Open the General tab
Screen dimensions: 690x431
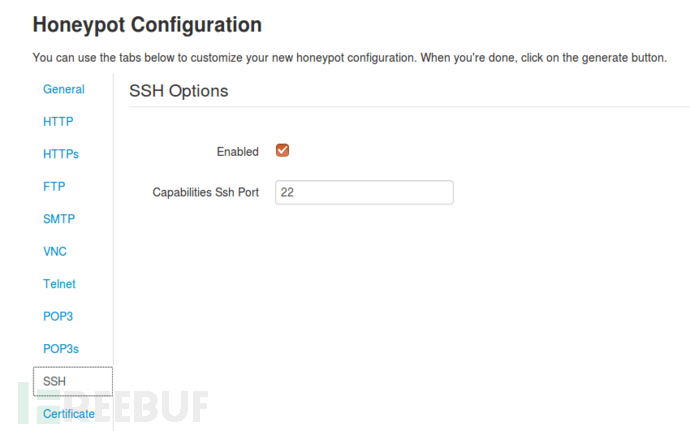pyautogui.click(x=63, y=89)
